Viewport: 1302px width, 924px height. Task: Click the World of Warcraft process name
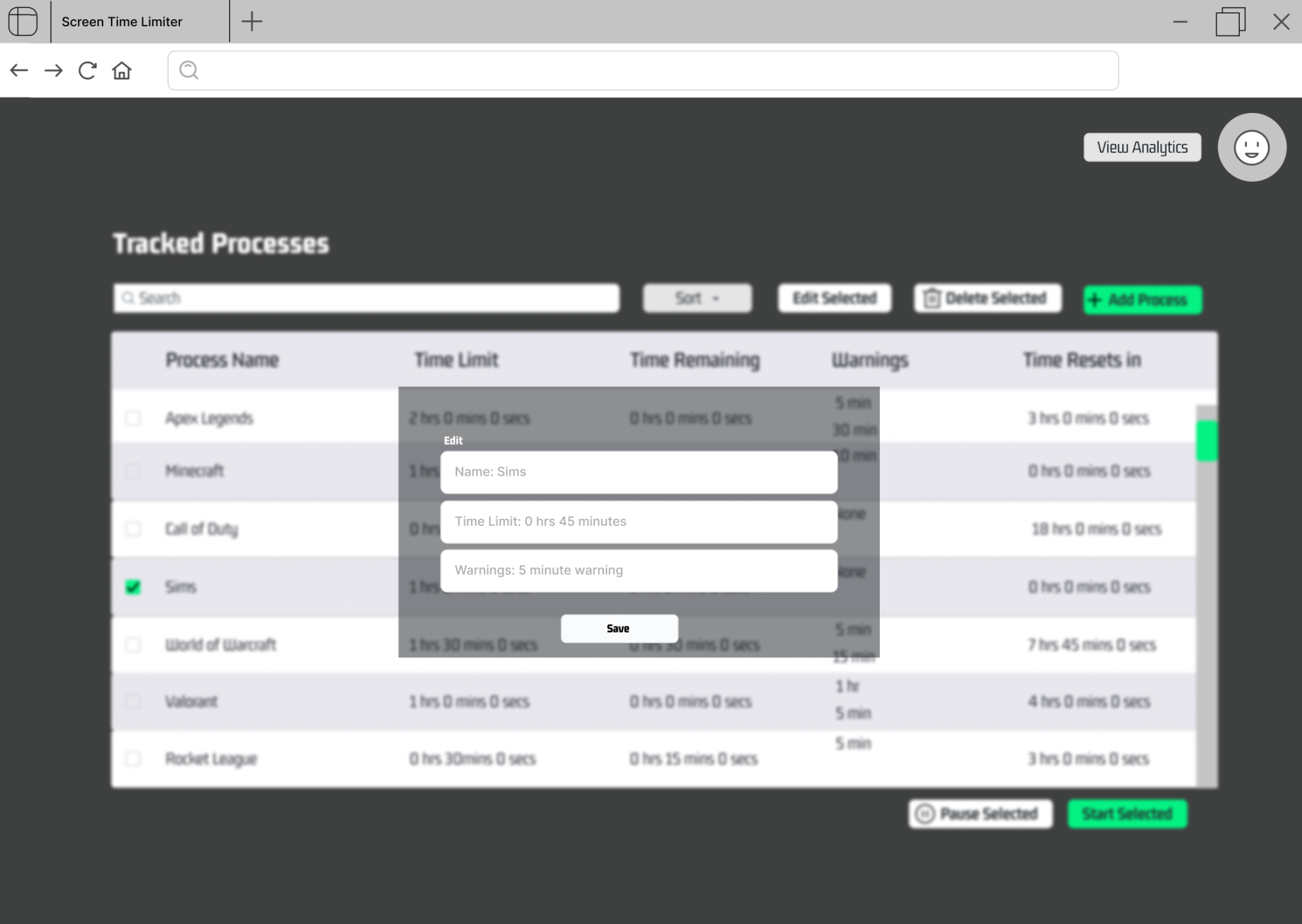tap(221, 644)
